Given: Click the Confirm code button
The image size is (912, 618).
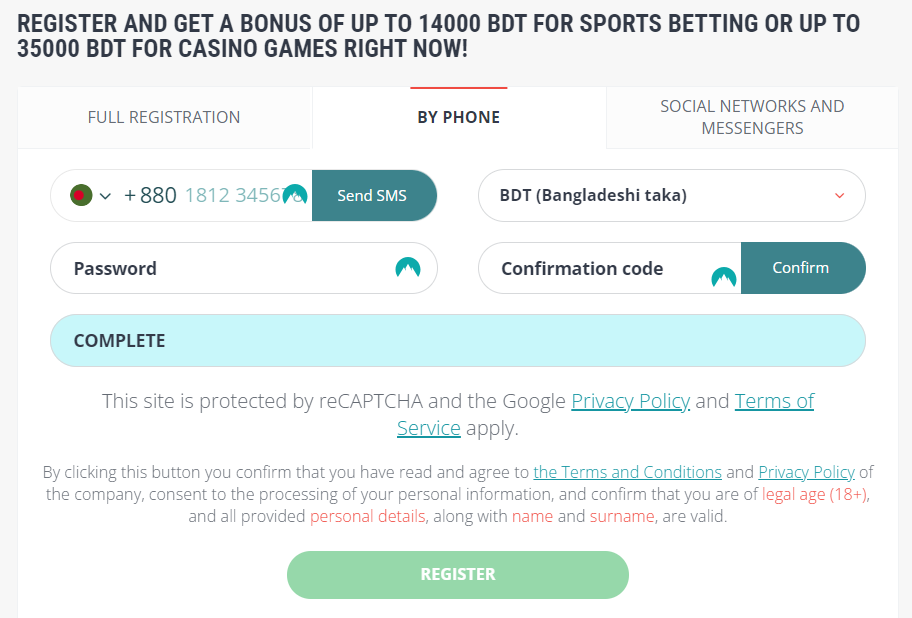Looking at the screenshot, I should (x=802, y=268).
